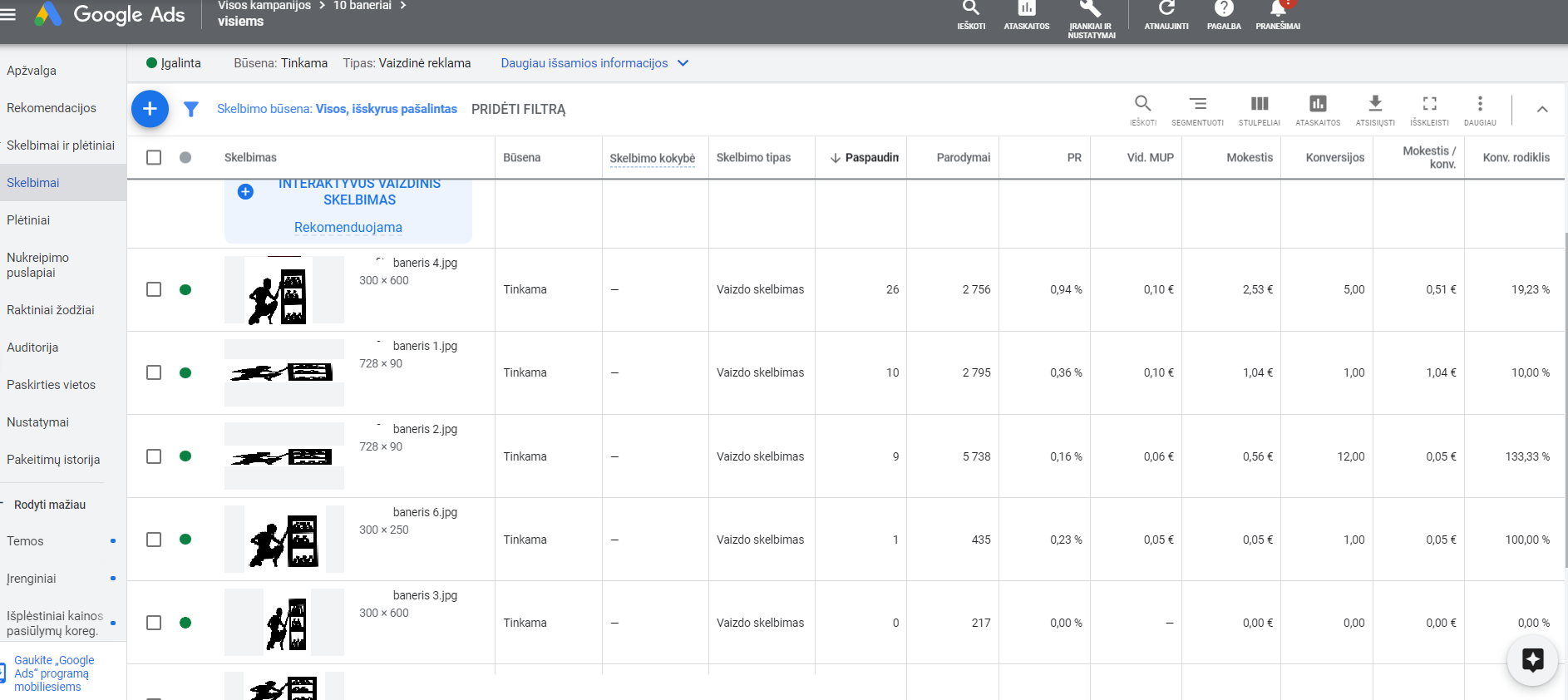Click status dot of baneris 4.jpg

coord(185,289)
